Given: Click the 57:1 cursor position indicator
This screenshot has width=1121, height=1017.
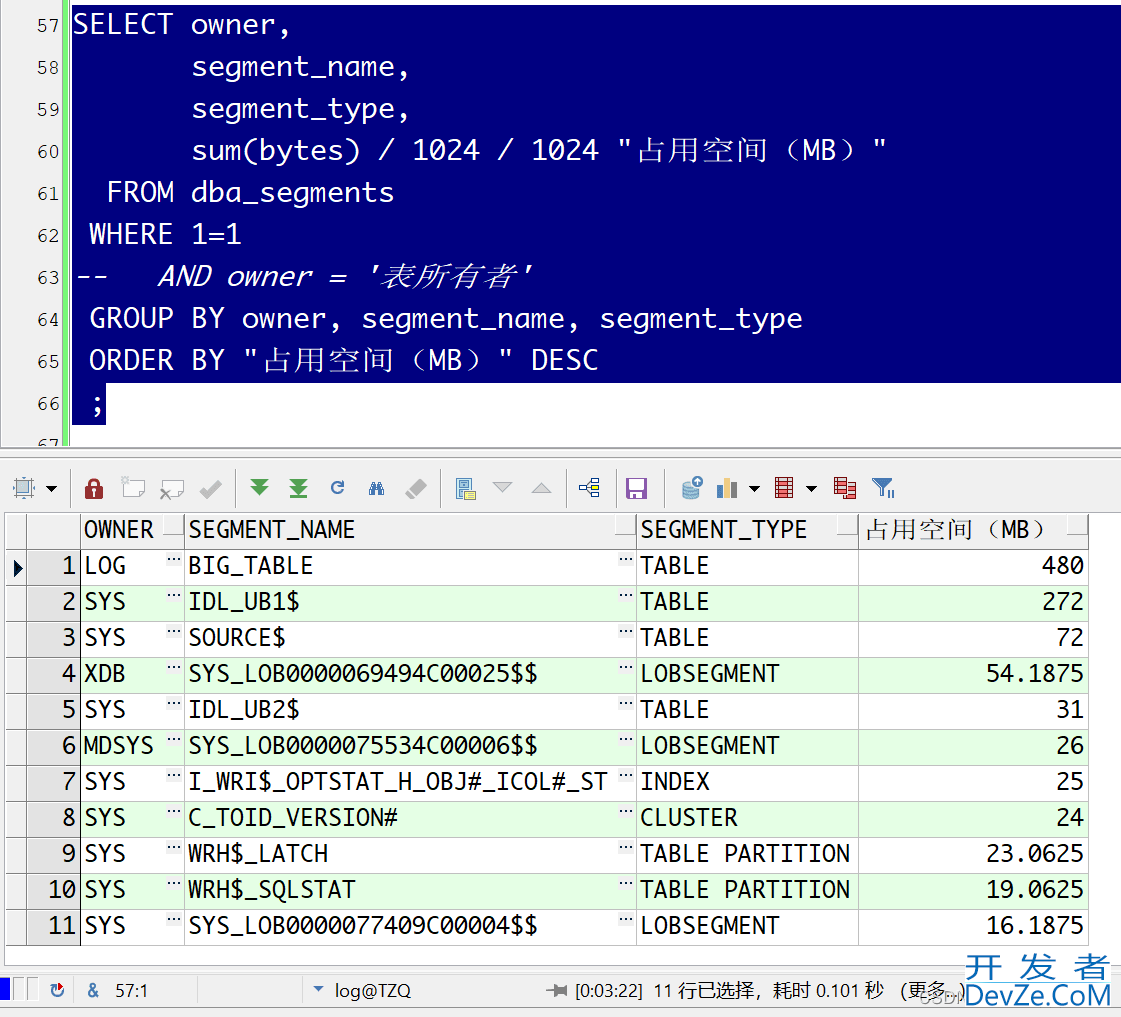Looking at the screenshot, I should tap(131, 991).
